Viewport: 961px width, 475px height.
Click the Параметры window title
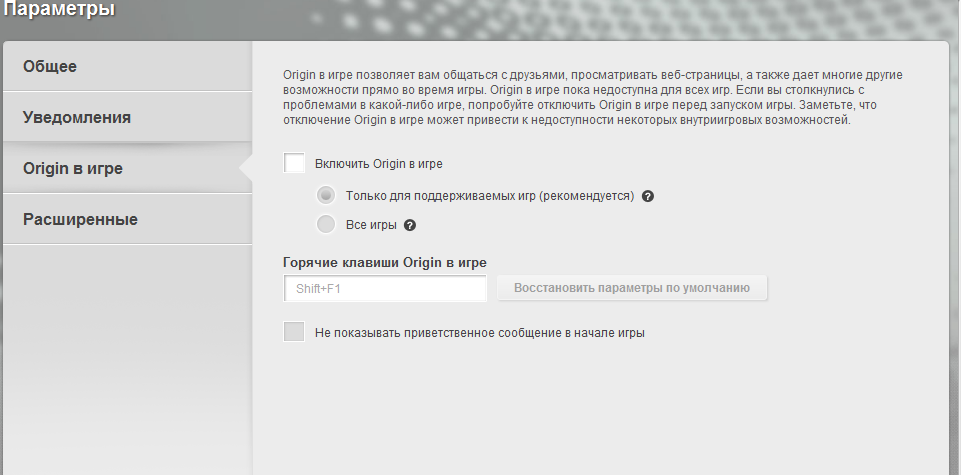[x=59, y=9]
